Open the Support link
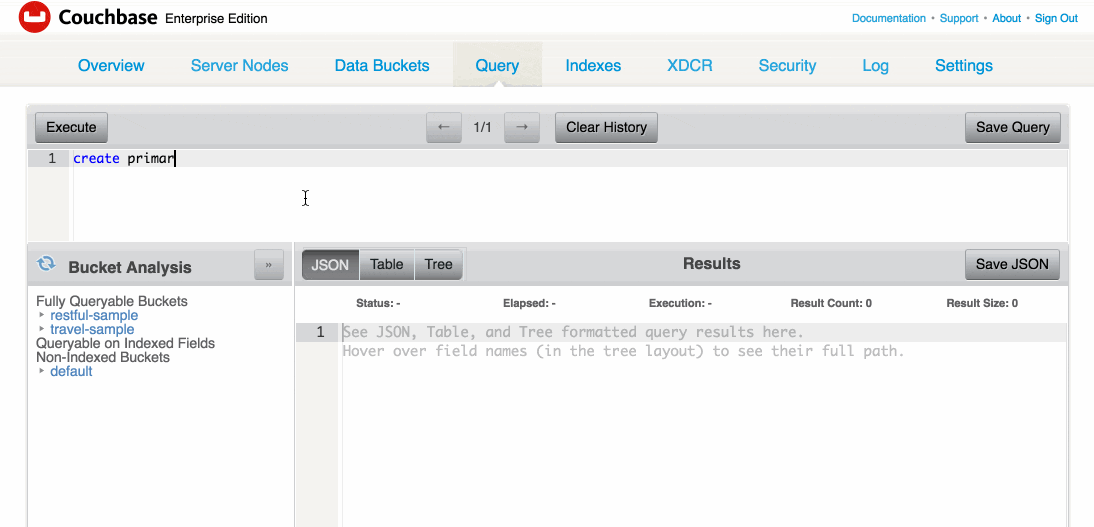 point(959,18)
